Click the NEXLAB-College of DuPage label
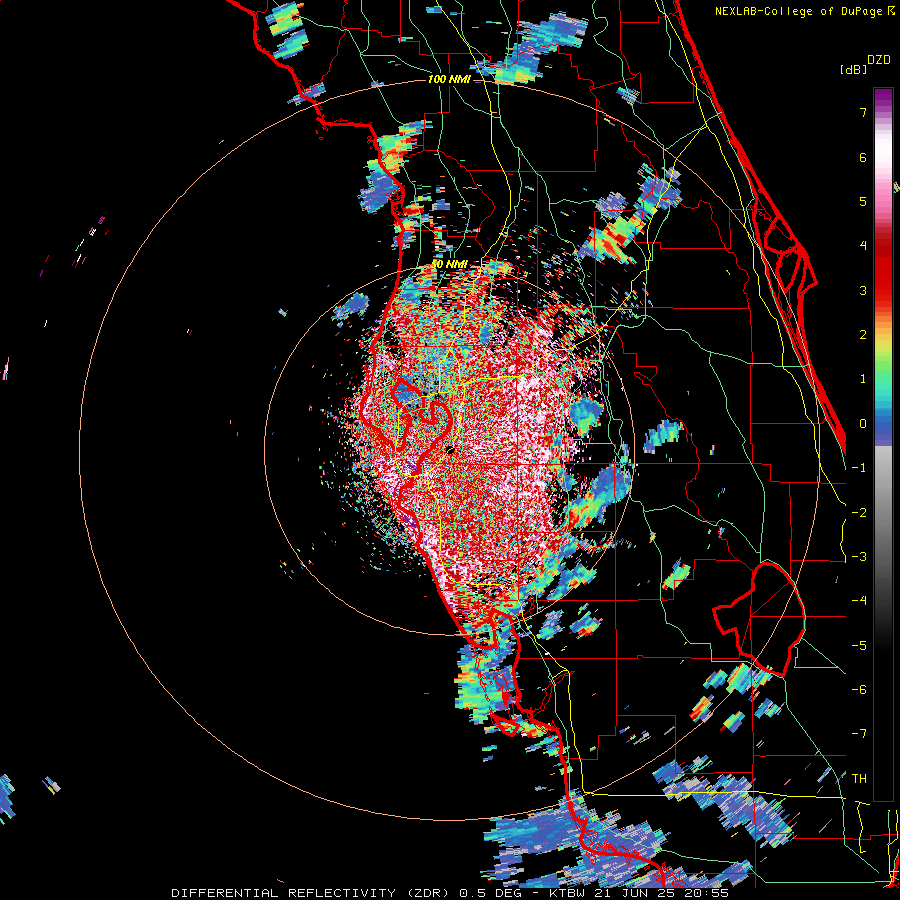Screen dimensions: 900x900 click(x=804, y=11)
